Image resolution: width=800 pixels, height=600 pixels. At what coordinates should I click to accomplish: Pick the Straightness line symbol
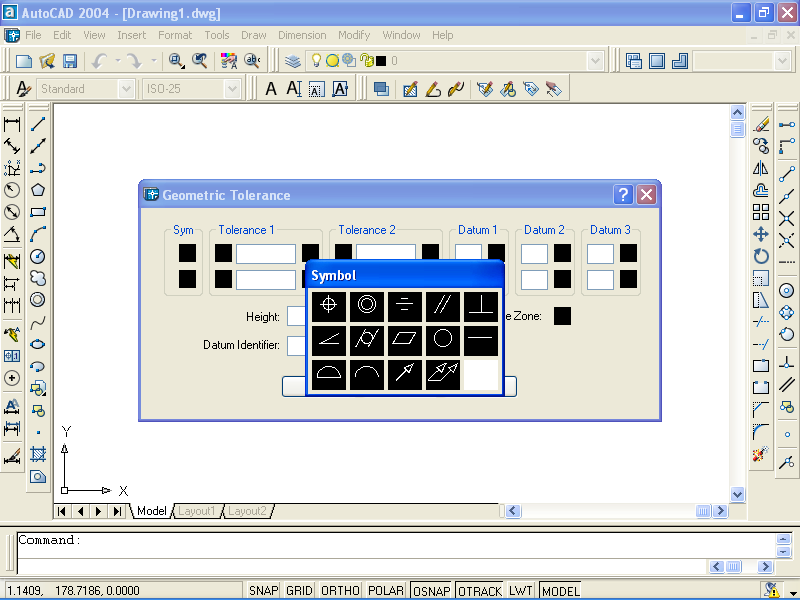tap(481, 340)
